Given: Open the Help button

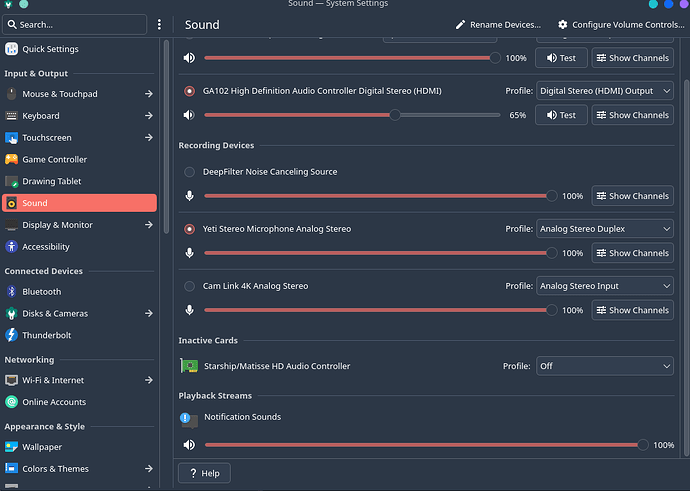Looking at the screenshot, I should click(204, 473).
